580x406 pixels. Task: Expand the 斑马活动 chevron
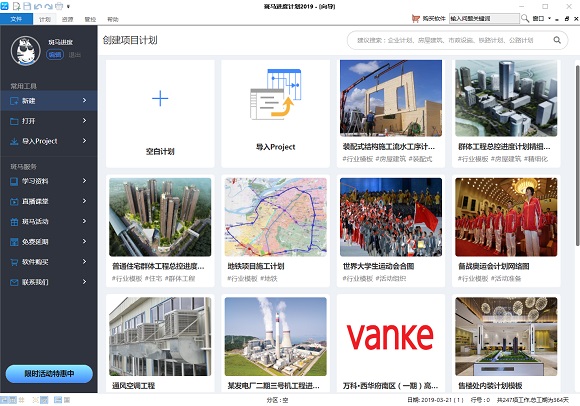coord(84,221)
